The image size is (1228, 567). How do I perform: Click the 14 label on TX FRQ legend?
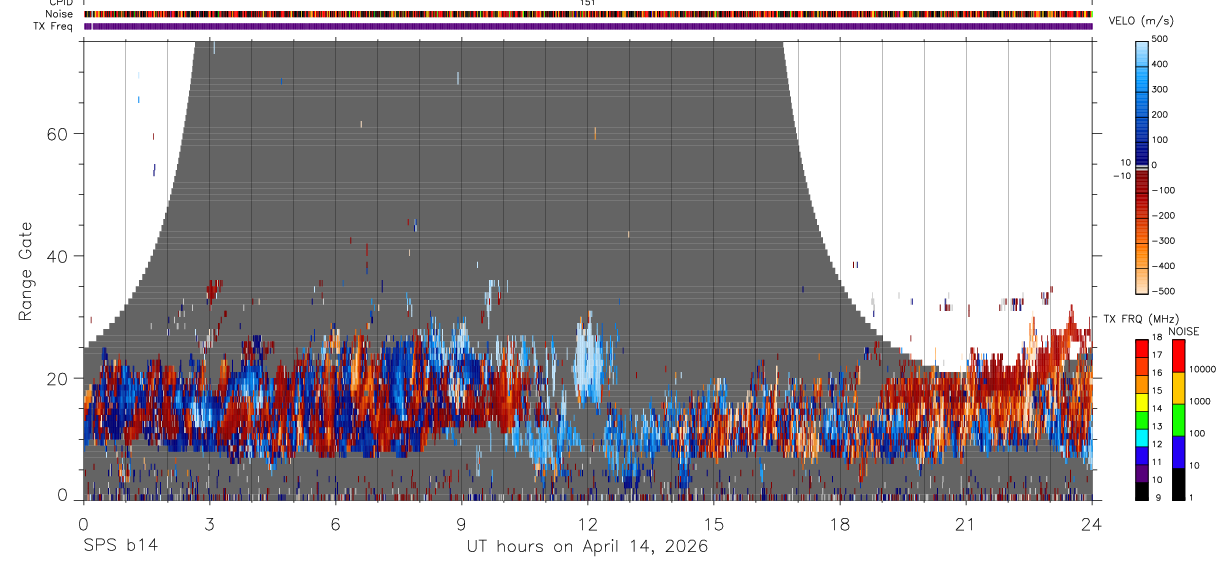(x=1156, y=409)
